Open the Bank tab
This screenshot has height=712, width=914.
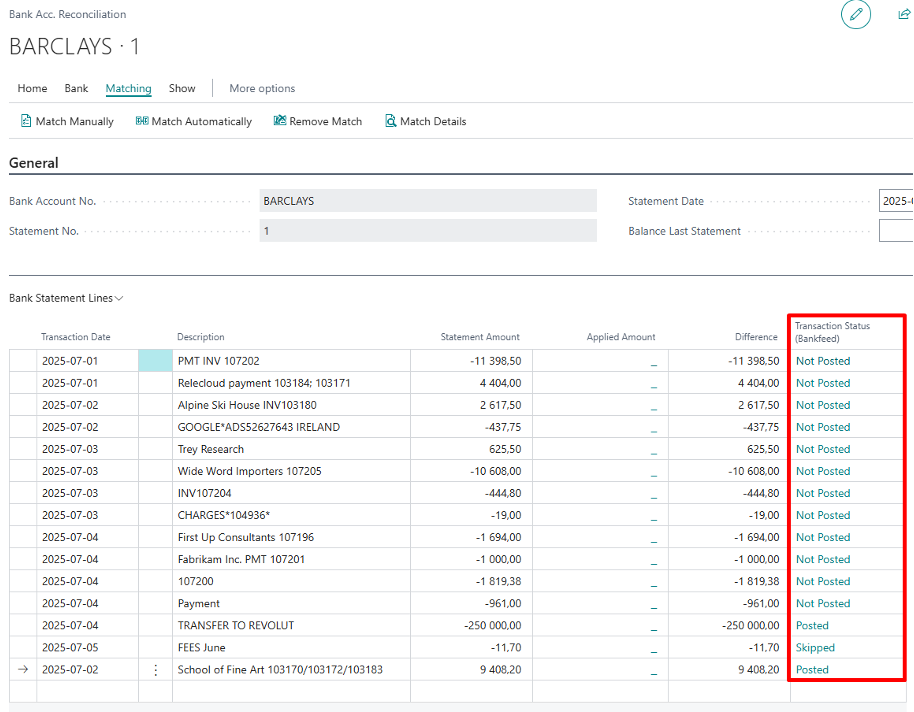pos(76,88)
